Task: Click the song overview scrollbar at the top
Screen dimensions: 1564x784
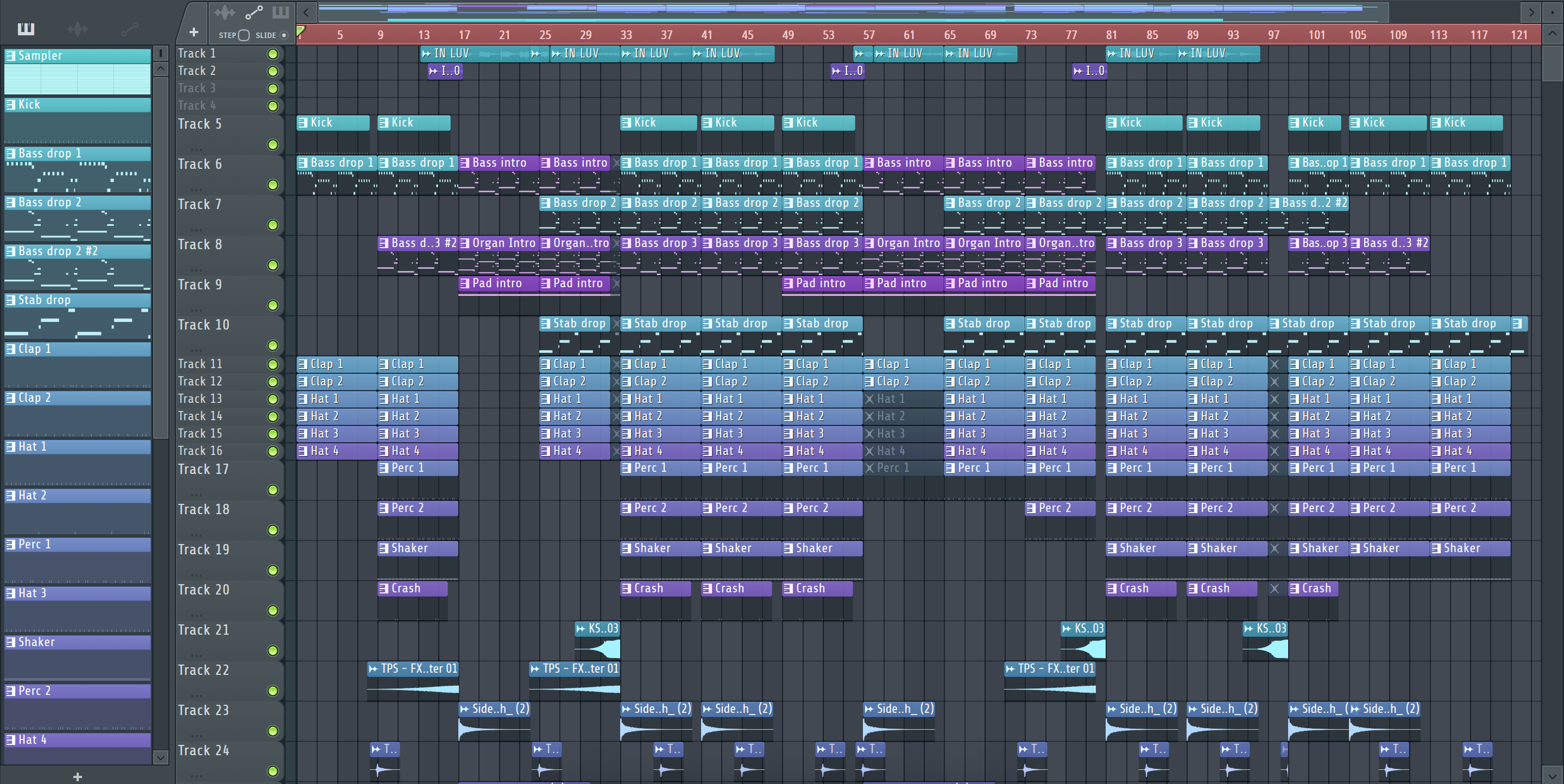Action: coord(853,12)
